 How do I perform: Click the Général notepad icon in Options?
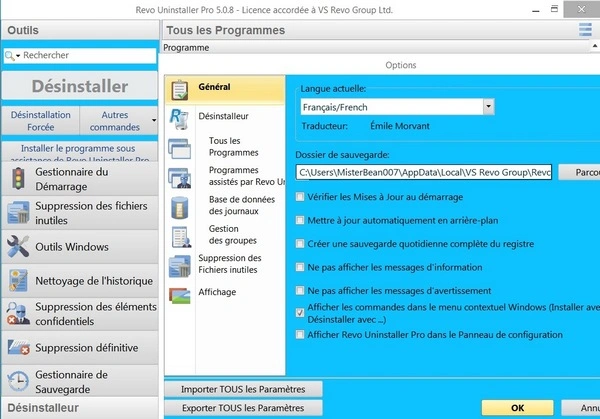[x=180, y=89]
